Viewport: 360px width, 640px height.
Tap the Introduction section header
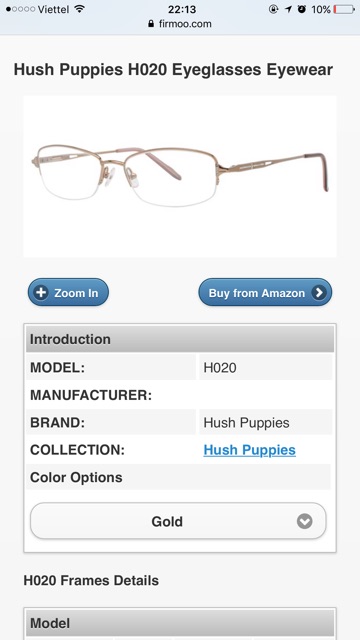coord(180,339)
